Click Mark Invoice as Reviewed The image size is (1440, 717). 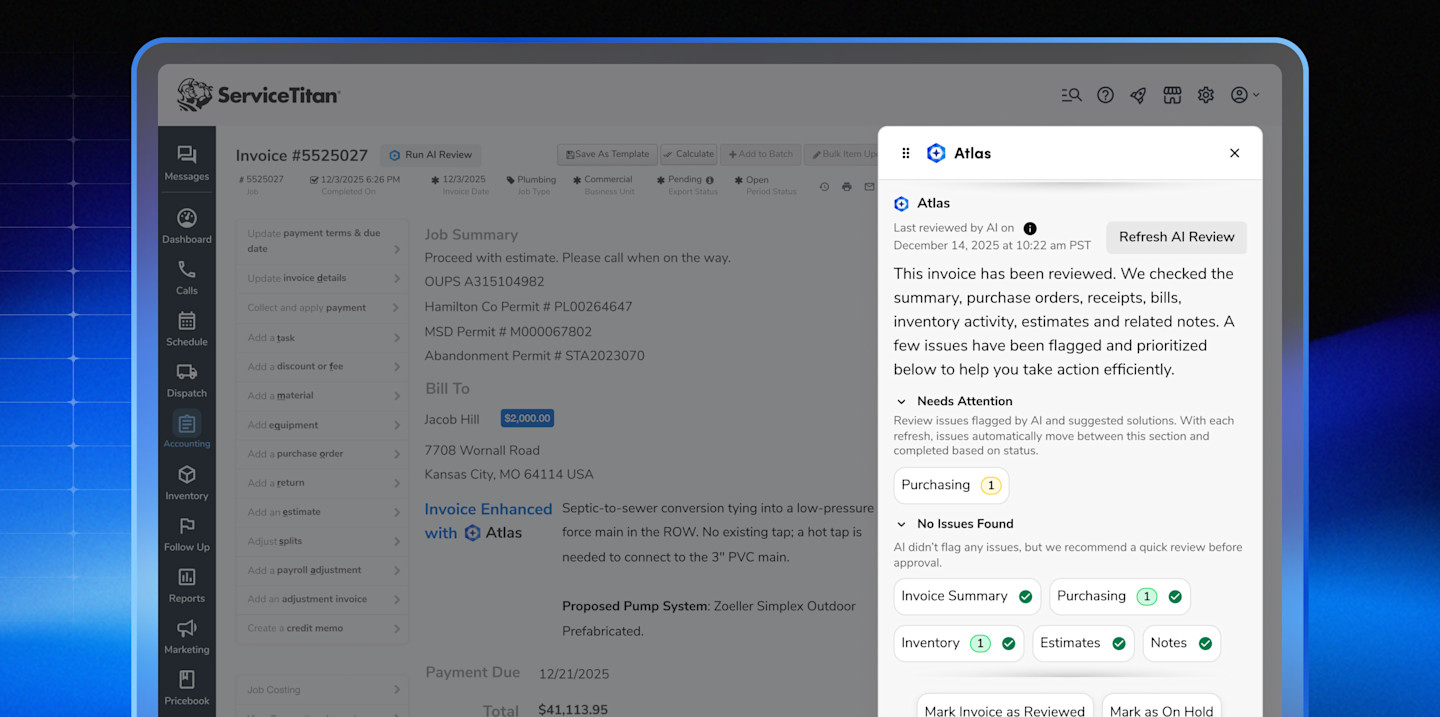pos(1004,706)
